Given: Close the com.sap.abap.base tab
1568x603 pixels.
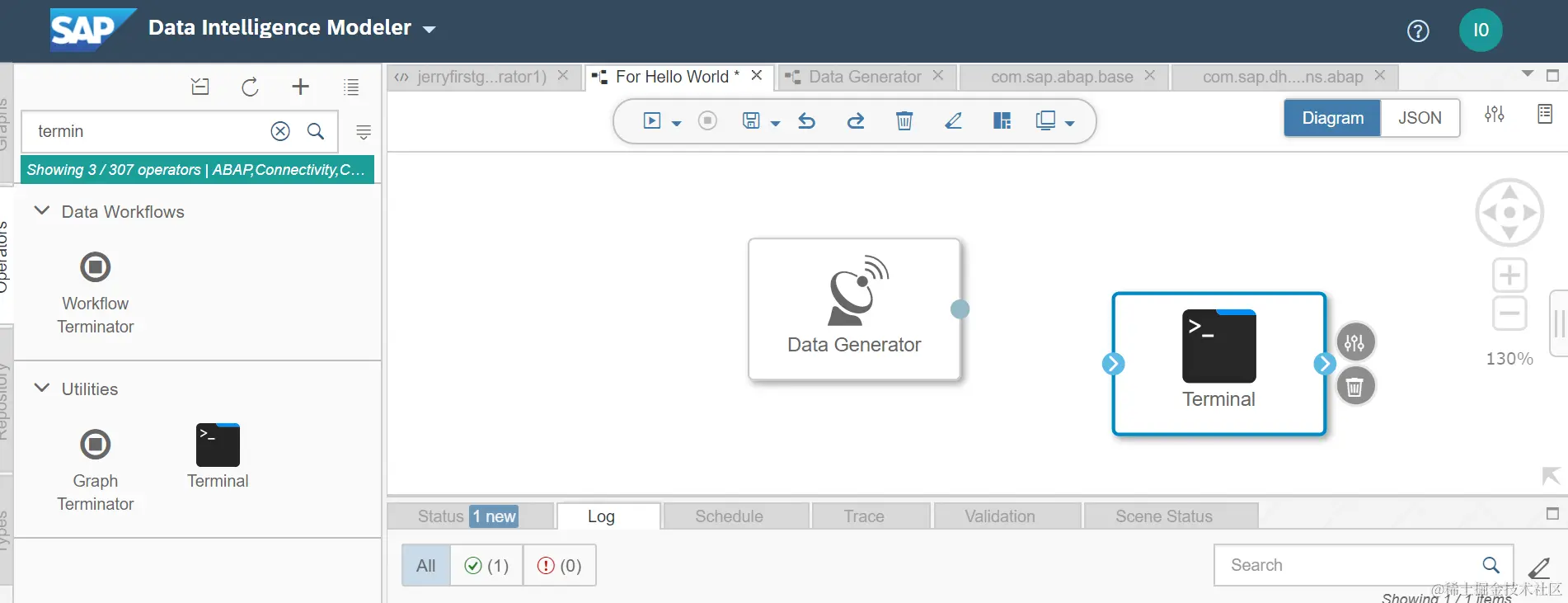Looking at the screenshot, I should [x=1150, y=75].
